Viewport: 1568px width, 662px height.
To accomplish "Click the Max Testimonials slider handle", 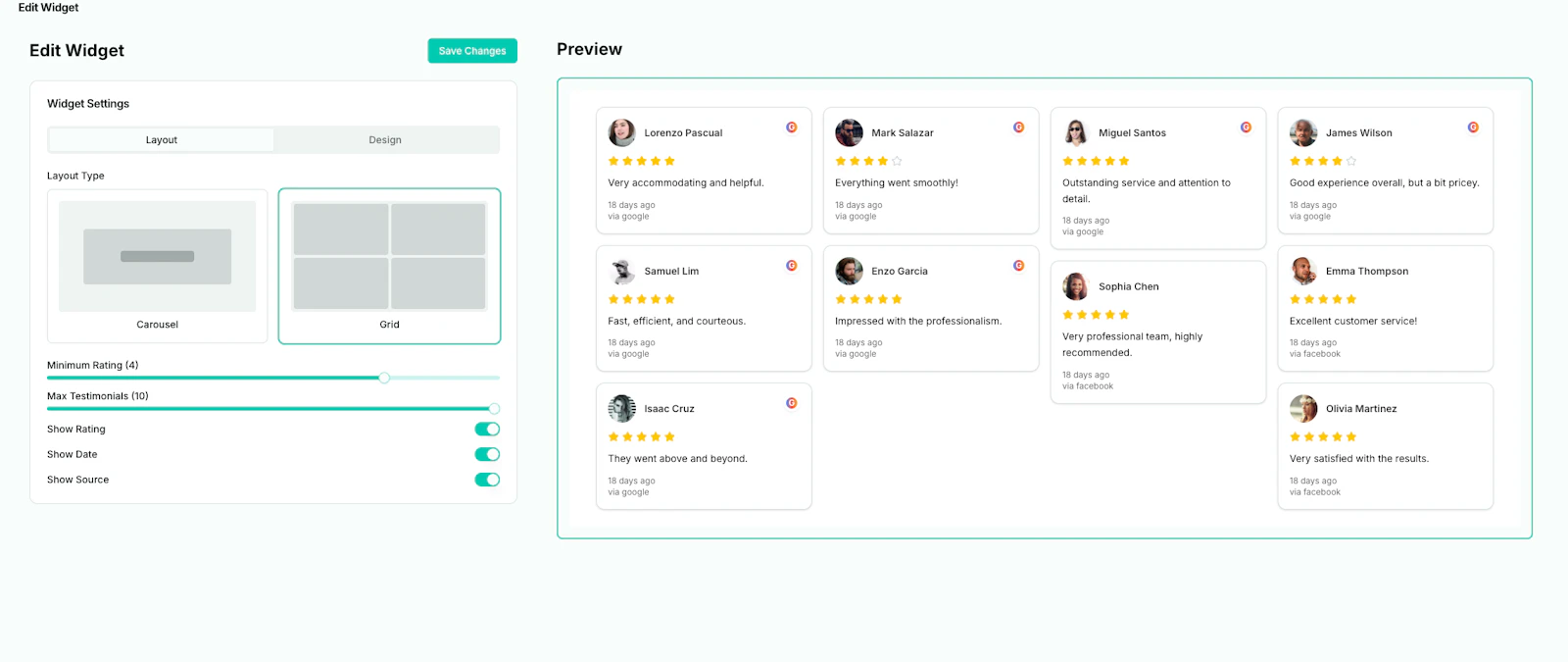I will tap(494, 409).
